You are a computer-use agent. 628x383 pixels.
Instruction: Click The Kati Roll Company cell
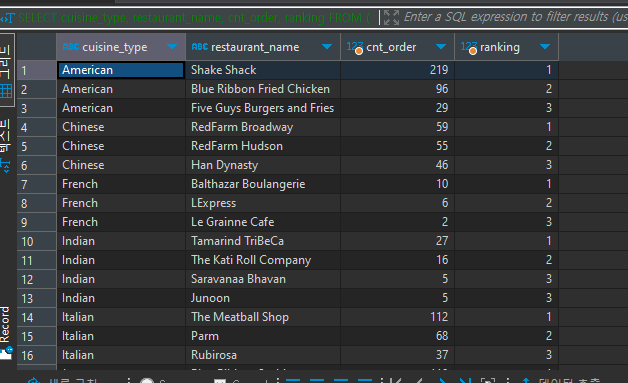[263, 260]
